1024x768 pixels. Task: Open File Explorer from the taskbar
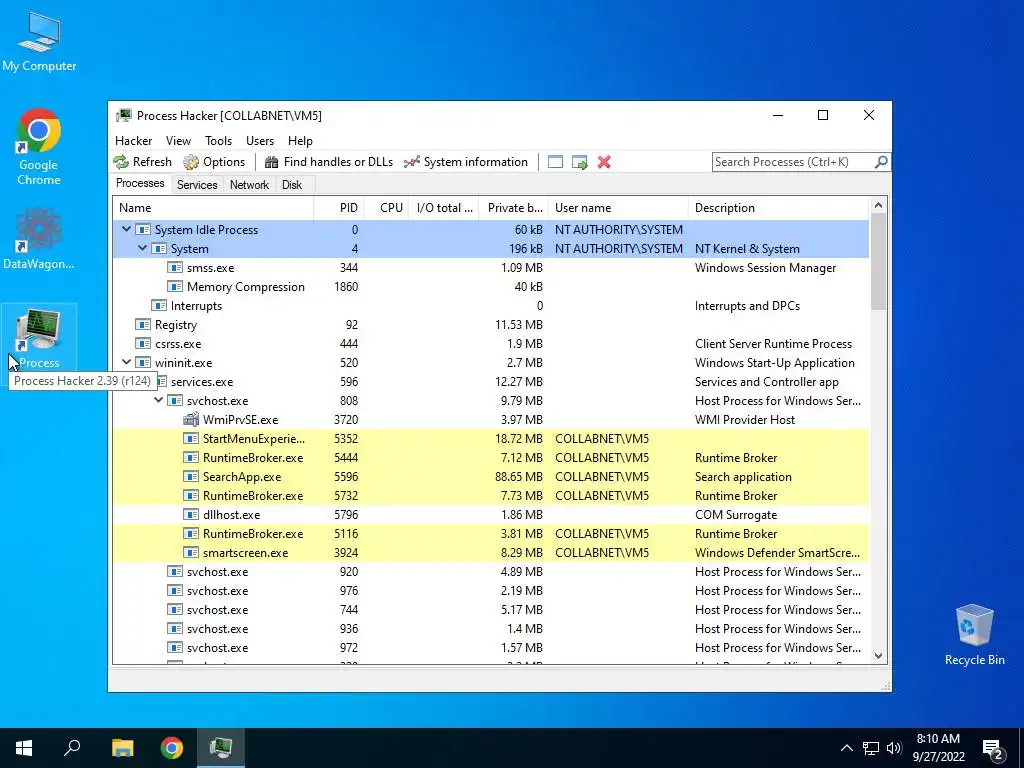pyautogui.click(x=122, y=748)
